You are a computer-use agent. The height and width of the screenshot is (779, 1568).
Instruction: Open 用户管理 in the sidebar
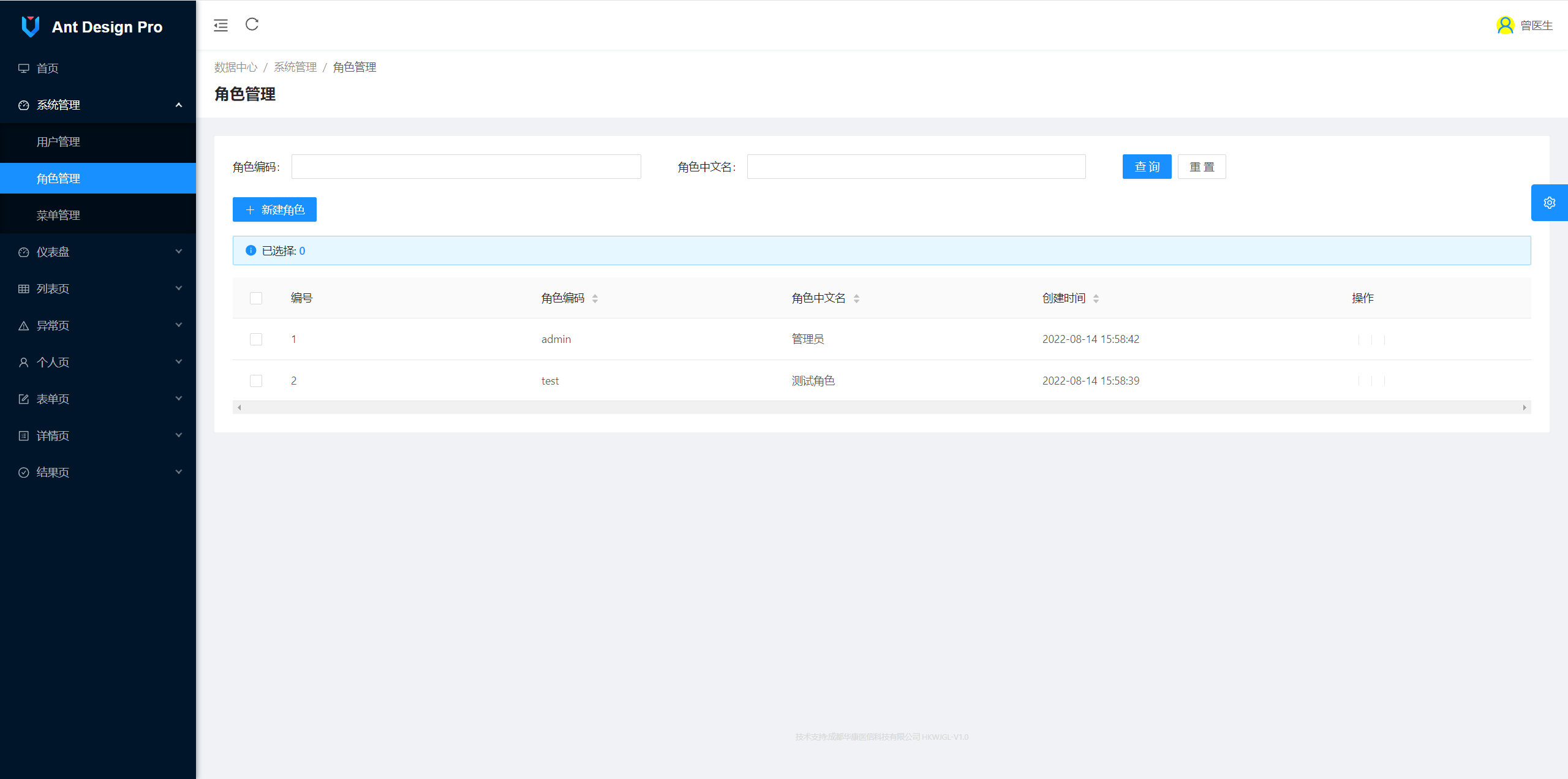[x=98, y=141]
